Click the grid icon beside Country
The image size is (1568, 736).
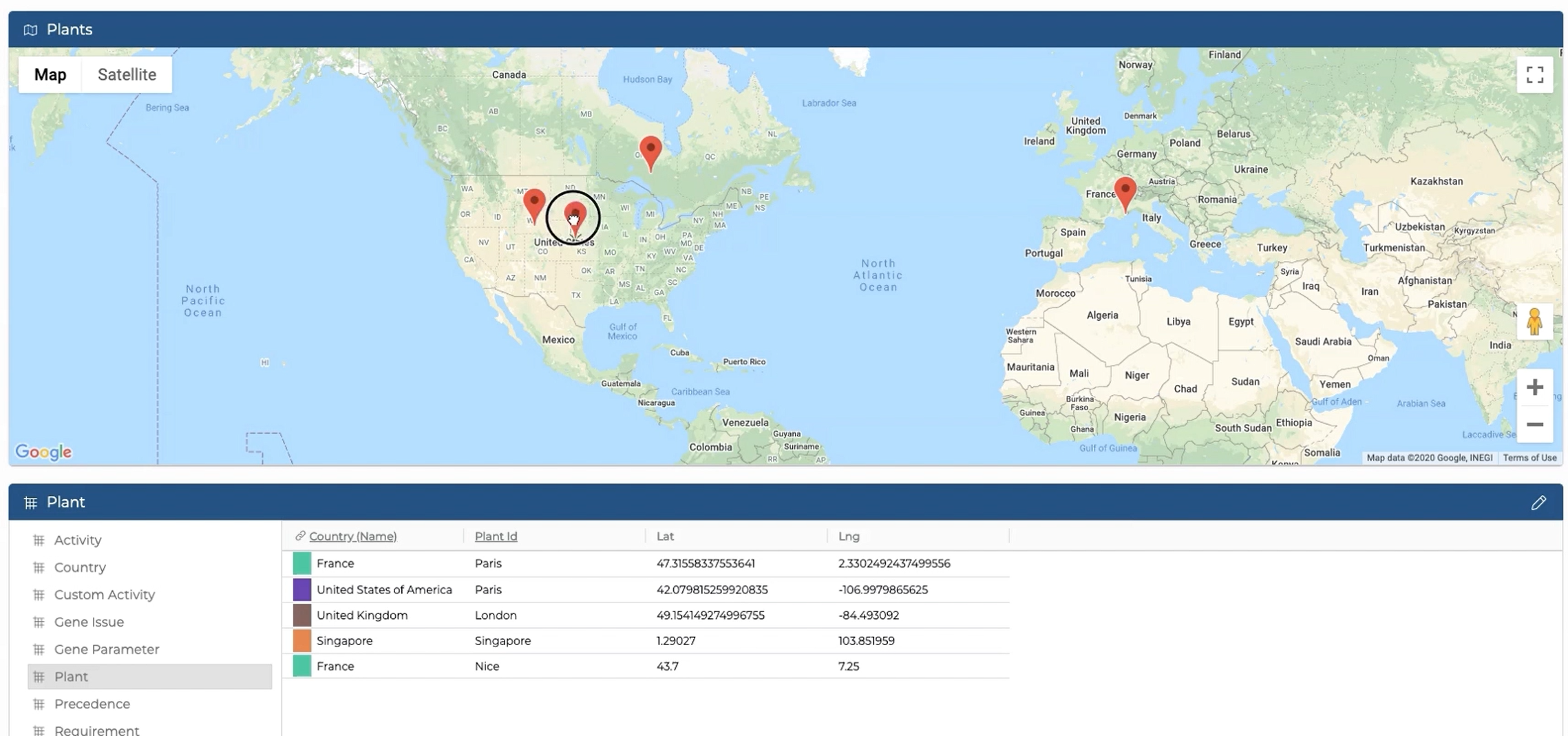point(39,568)
